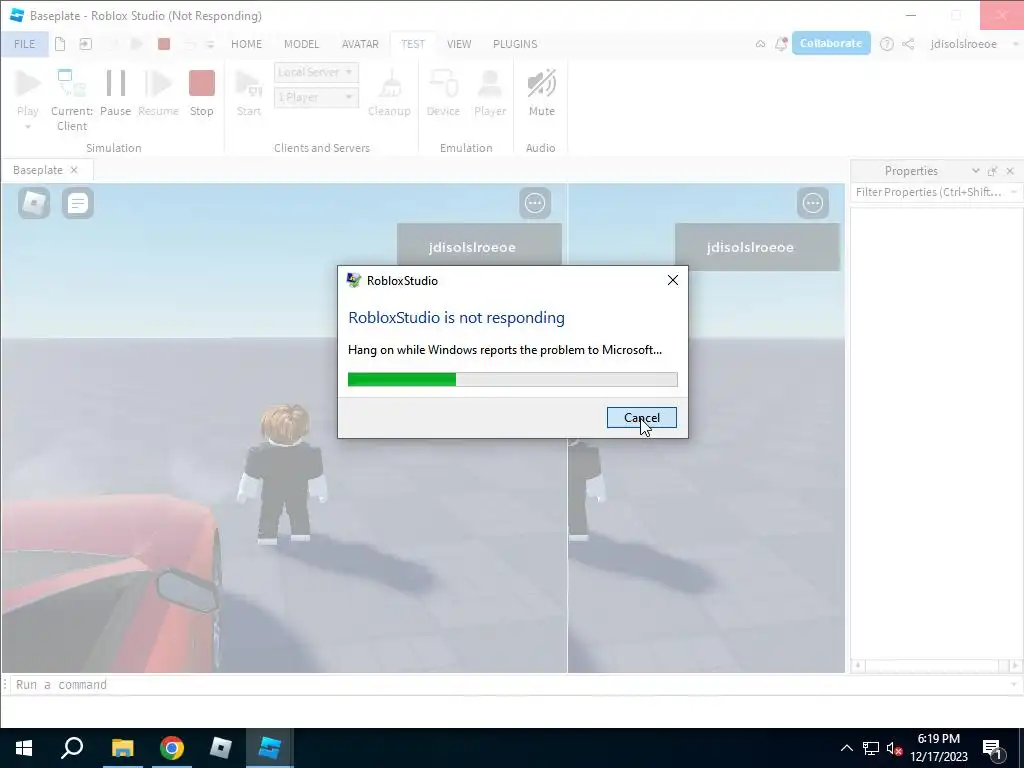Switch to the HOME ribbon tab
The width and height of the screenshot is (1024, 768).
click(246, 44)
